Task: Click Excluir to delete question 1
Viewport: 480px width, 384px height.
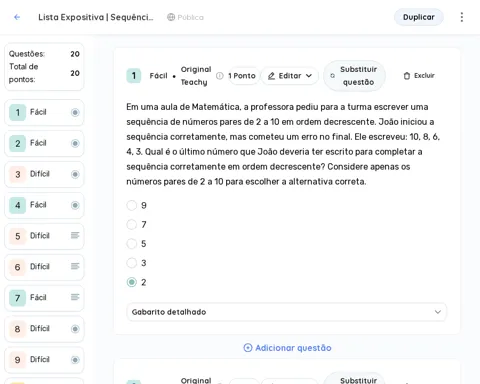Action: point(419,76)
